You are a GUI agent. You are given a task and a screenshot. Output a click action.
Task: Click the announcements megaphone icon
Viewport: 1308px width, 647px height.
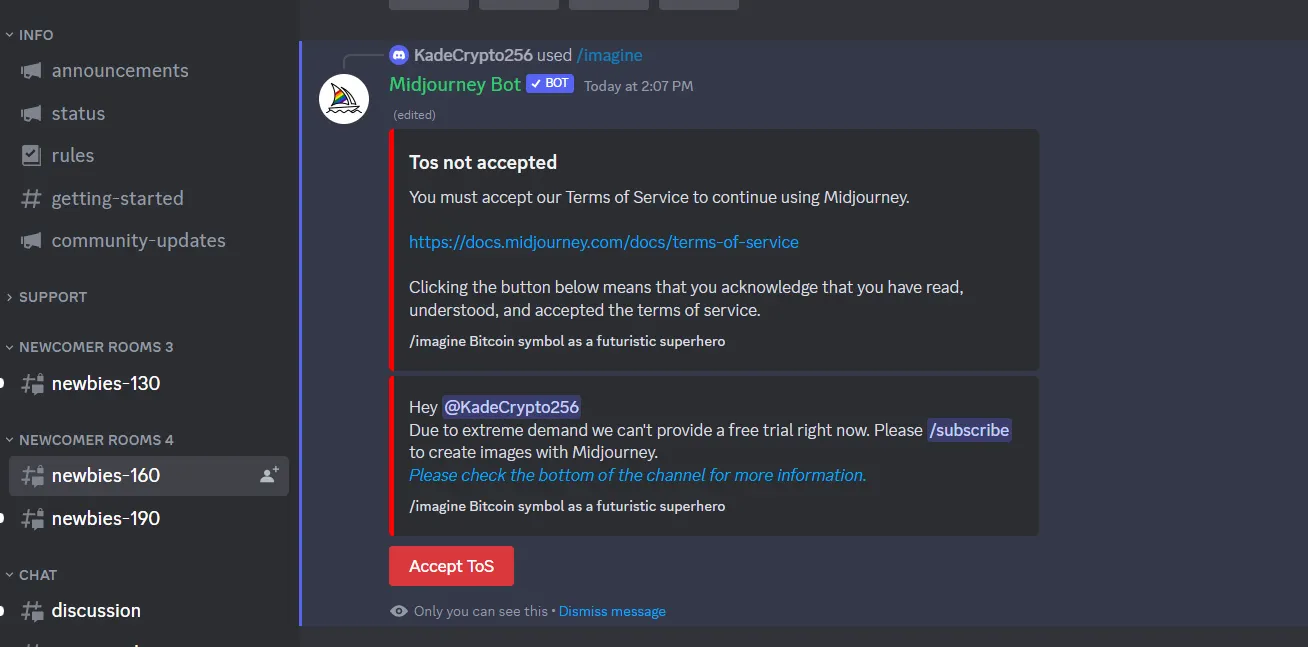click(32, 71)
